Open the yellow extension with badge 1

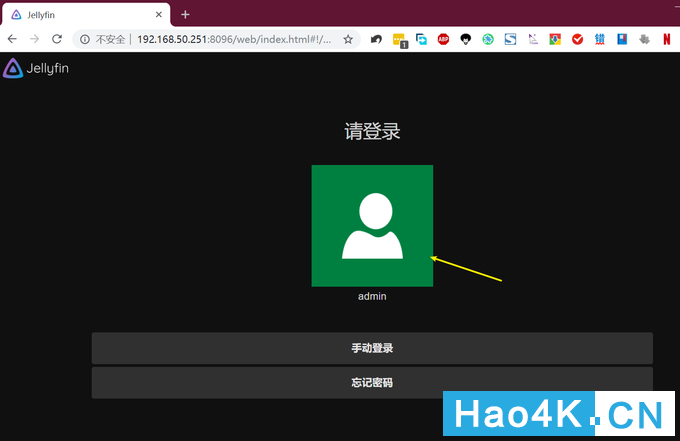pos(399,40)
